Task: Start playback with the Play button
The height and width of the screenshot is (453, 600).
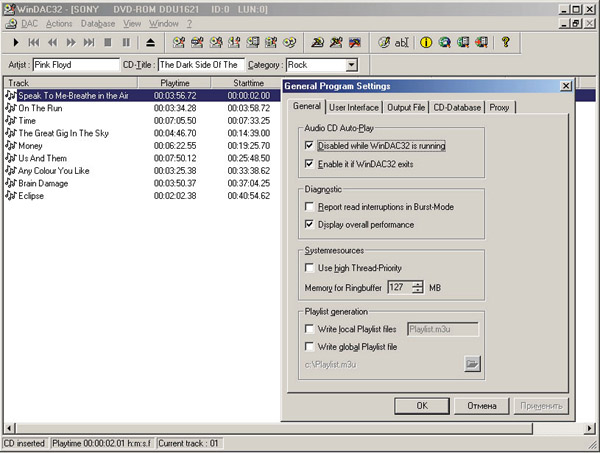Action: coord(16,42)
